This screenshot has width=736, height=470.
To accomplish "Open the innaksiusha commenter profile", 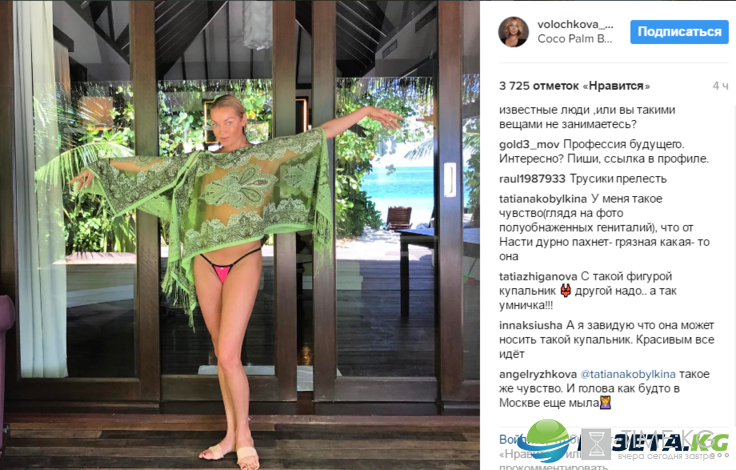I will pyautogui.click(x=530, y=325).
